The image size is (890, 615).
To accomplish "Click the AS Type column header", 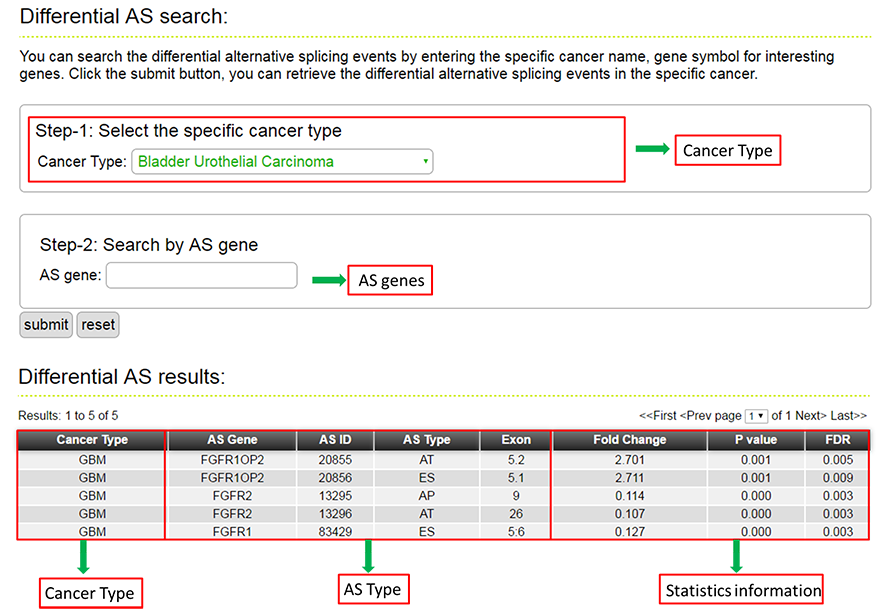I will coord(426,440).
